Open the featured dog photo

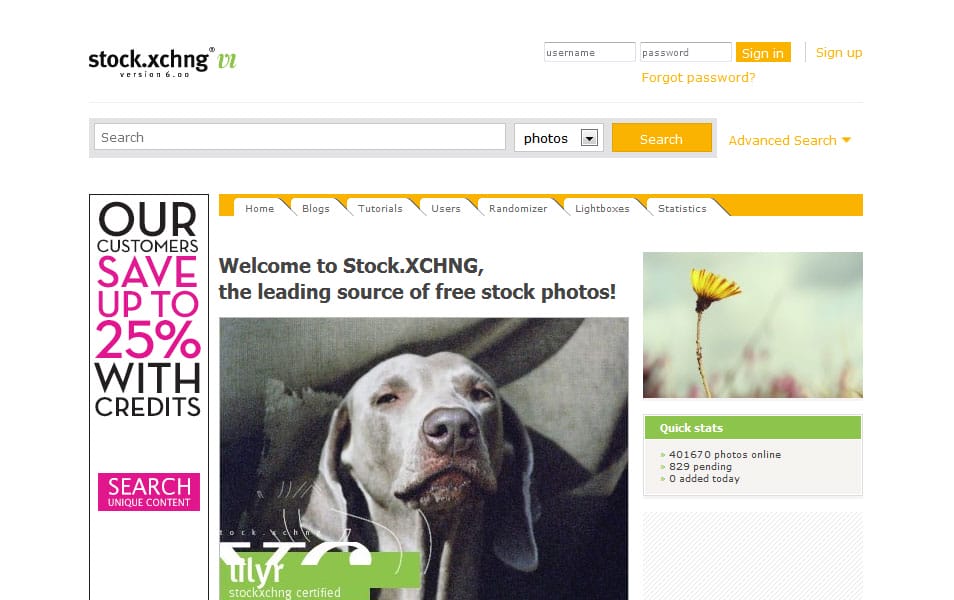[423, 458]
